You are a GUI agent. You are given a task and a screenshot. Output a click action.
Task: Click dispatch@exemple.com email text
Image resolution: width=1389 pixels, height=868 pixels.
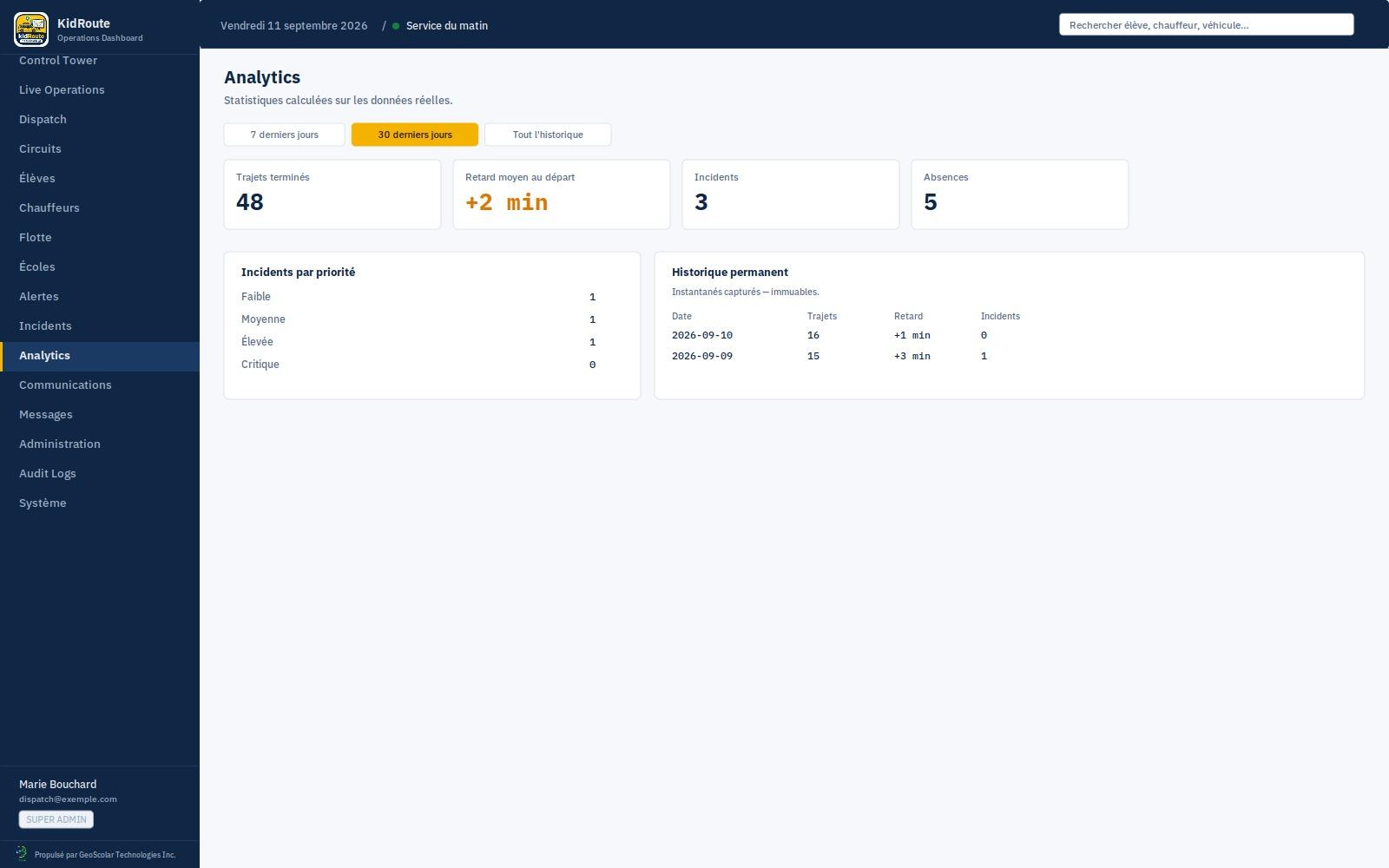coord(68,799)
